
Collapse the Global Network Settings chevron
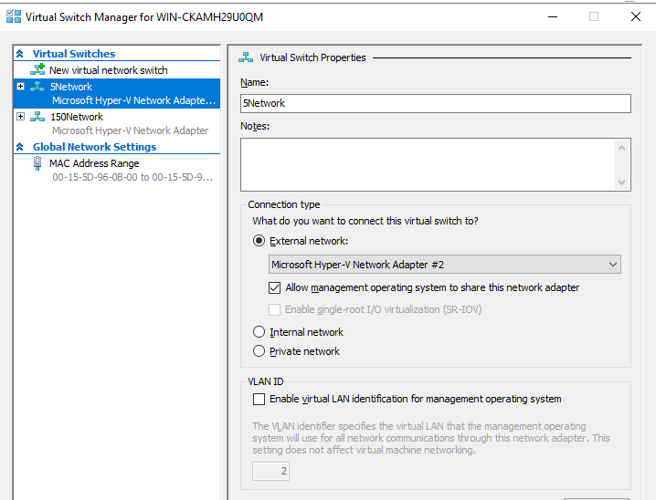pyautogui.click(x=20, y=147)
